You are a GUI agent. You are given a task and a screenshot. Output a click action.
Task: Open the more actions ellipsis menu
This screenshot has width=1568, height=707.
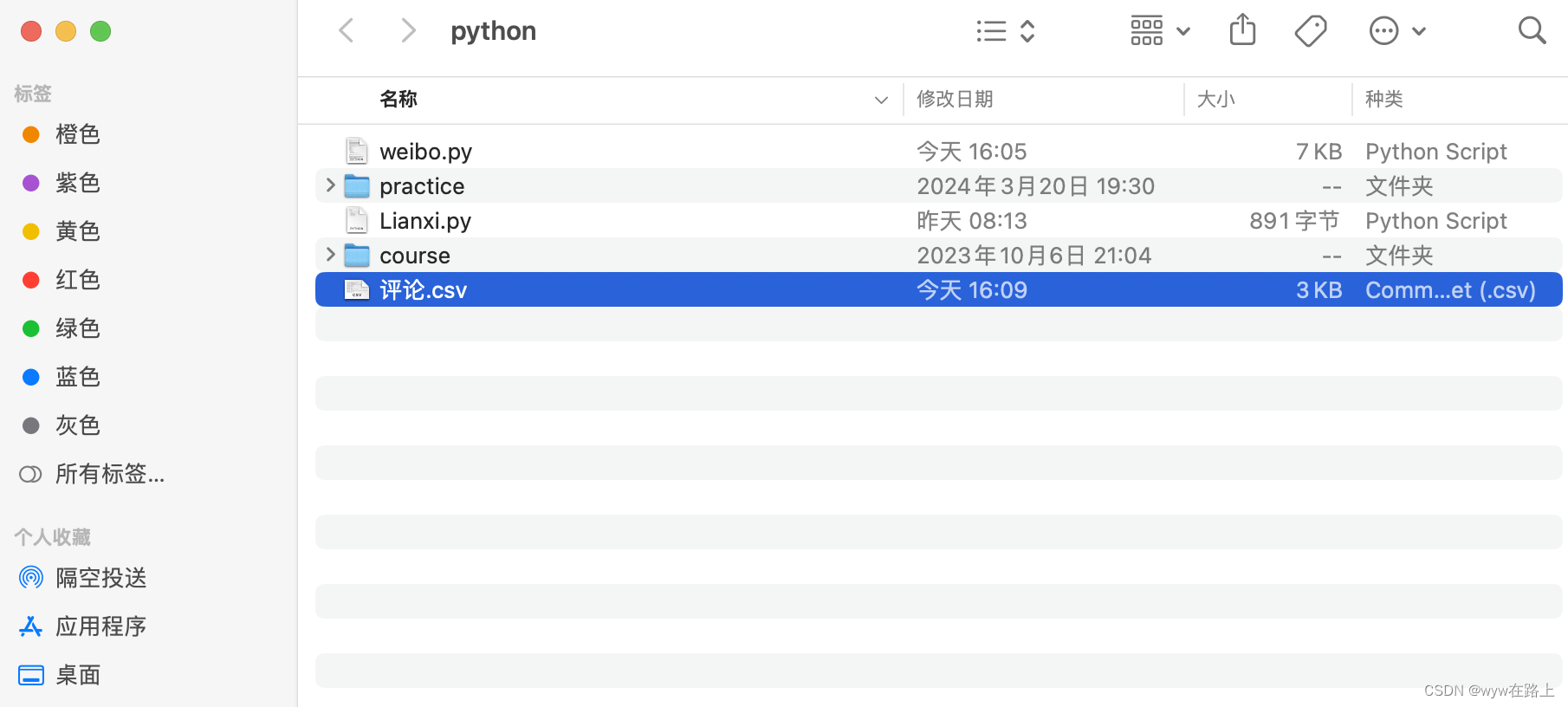1397,31
